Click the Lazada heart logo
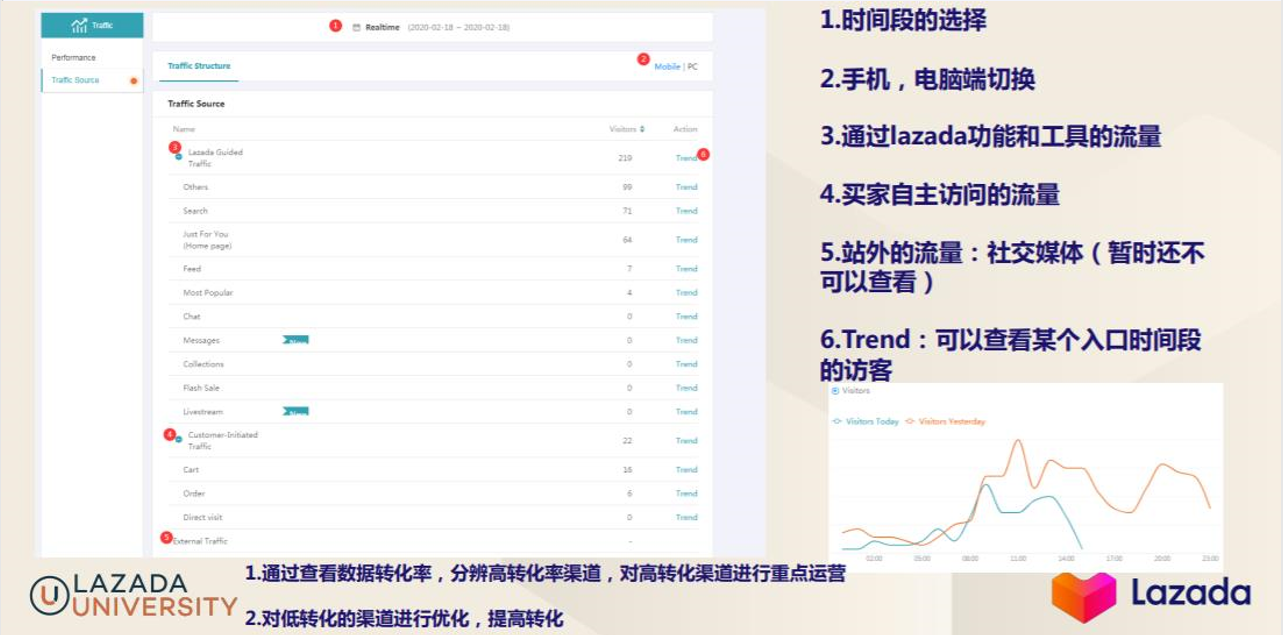Viewport: 1283px width, 635px height. (1083, 597)
